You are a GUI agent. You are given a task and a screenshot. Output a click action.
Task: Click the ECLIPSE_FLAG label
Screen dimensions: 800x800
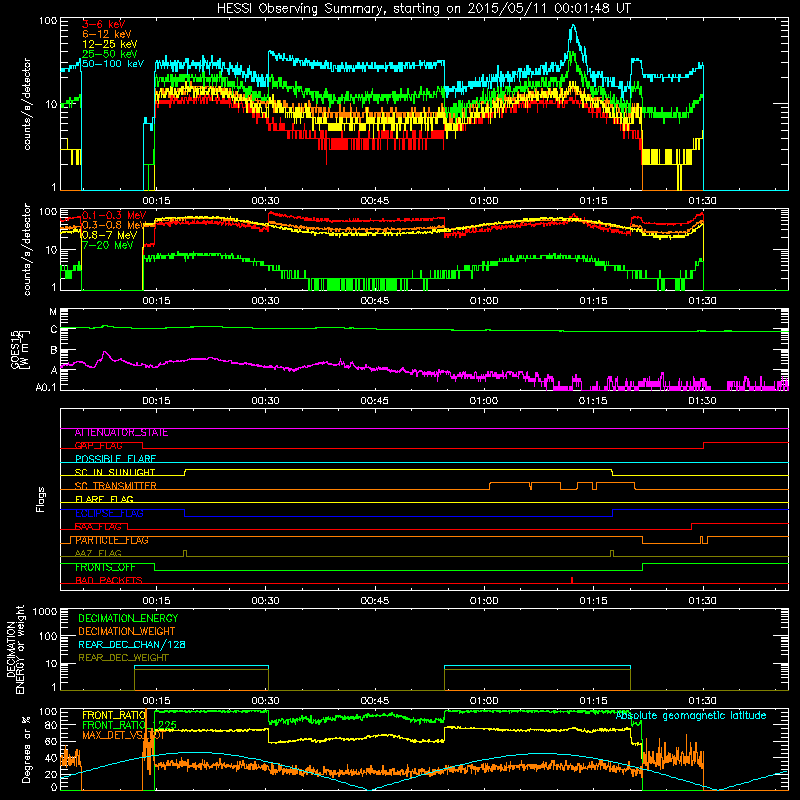tap(109, 513)
